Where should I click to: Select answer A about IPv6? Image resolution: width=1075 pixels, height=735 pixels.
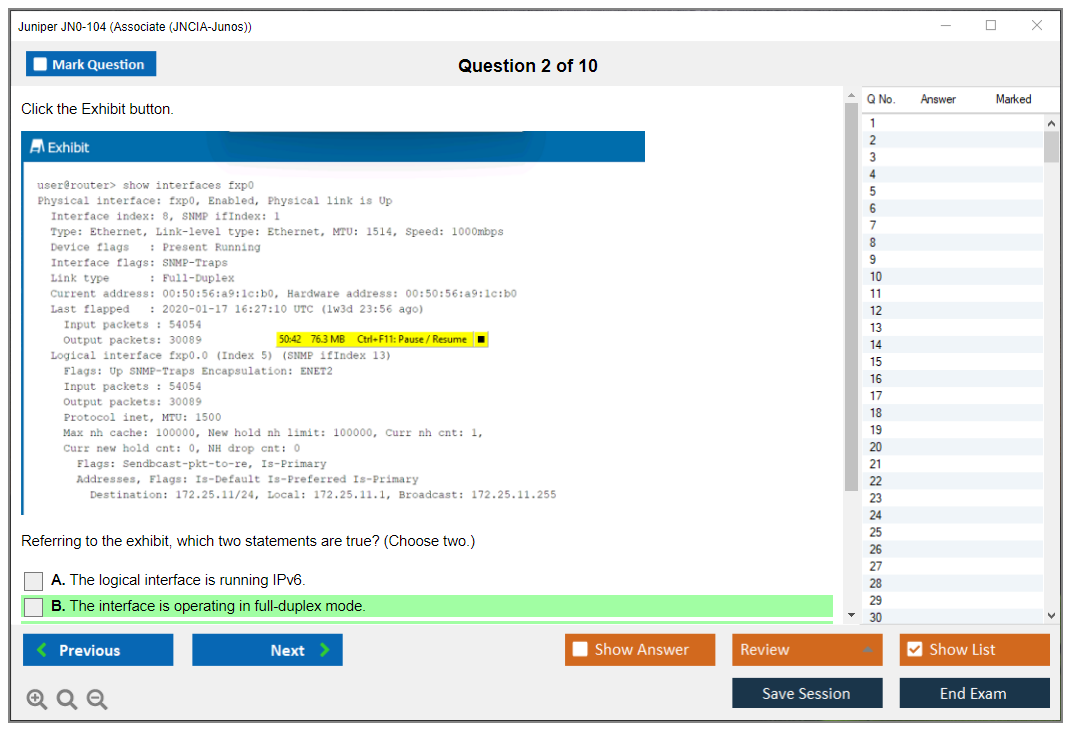pyautogui.click(x=34, y=581)
